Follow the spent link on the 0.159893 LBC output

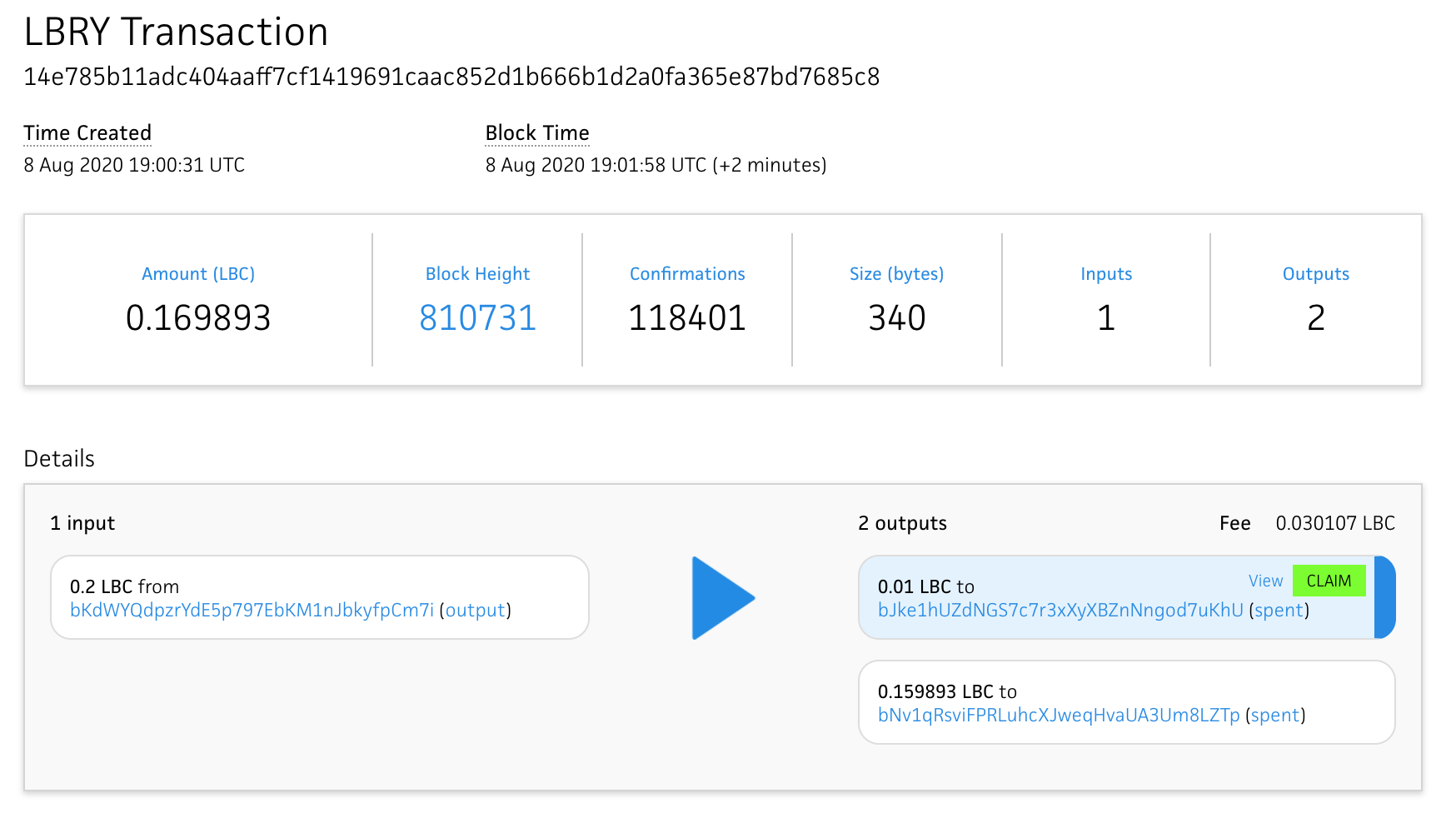(x=1275, y=715)
